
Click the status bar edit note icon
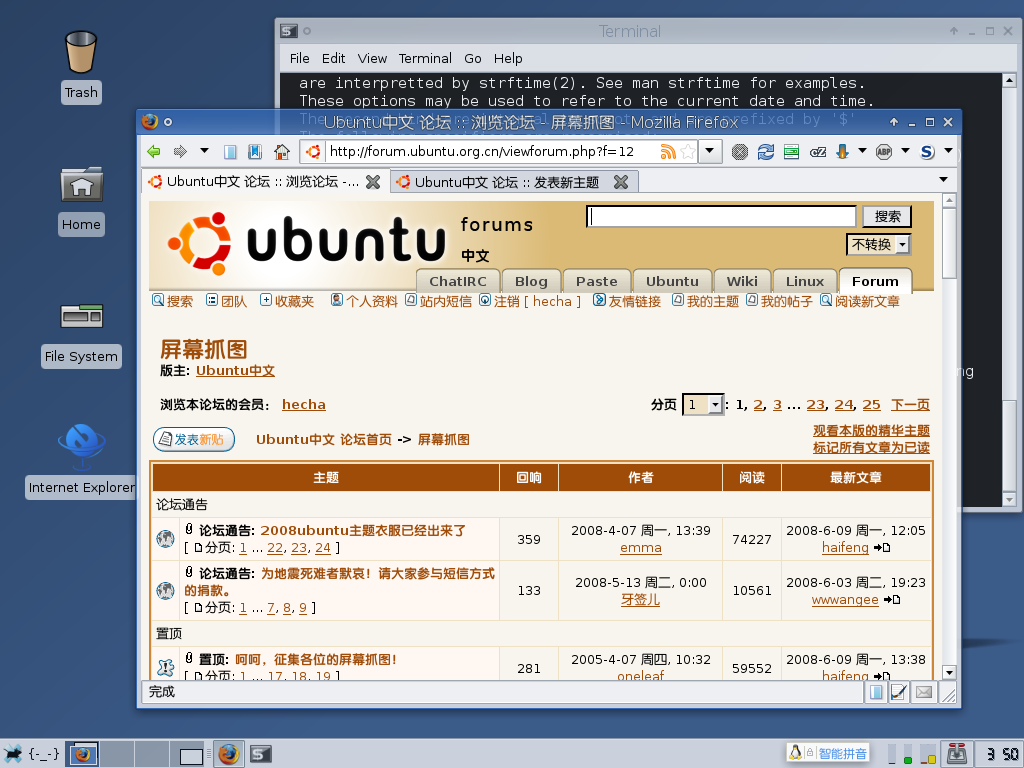[899, 692]
